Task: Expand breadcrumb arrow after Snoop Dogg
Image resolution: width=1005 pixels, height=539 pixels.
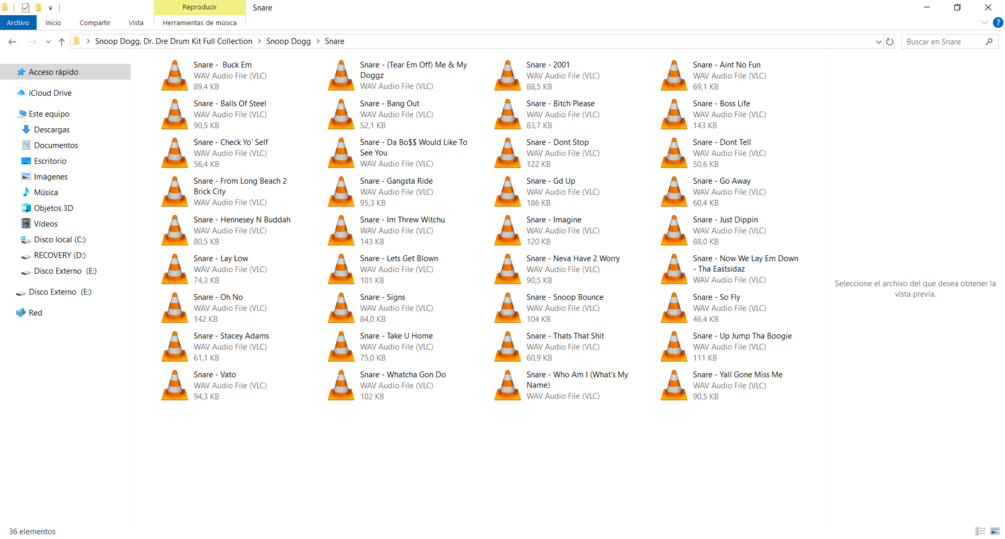Action: (317, 41)
